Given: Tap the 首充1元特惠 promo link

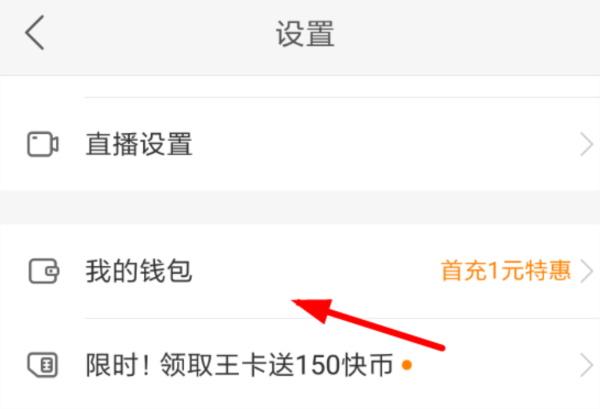Looking at the screenshot, I should [506, 271].
